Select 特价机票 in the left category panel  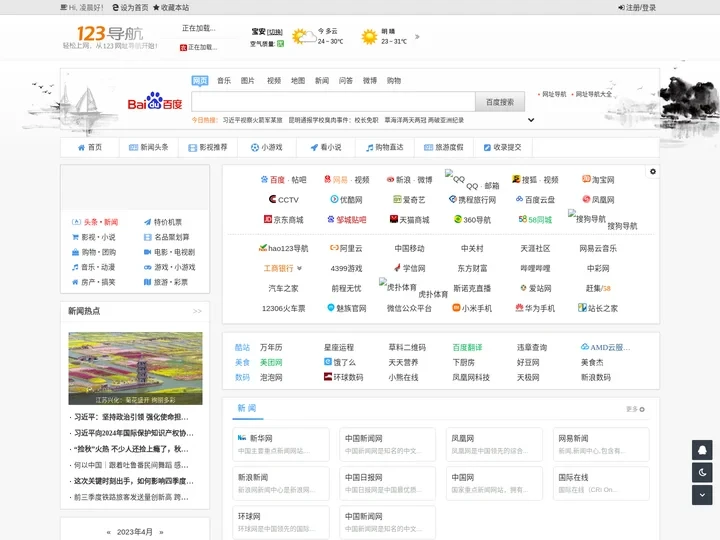click(x=163, y=222)
